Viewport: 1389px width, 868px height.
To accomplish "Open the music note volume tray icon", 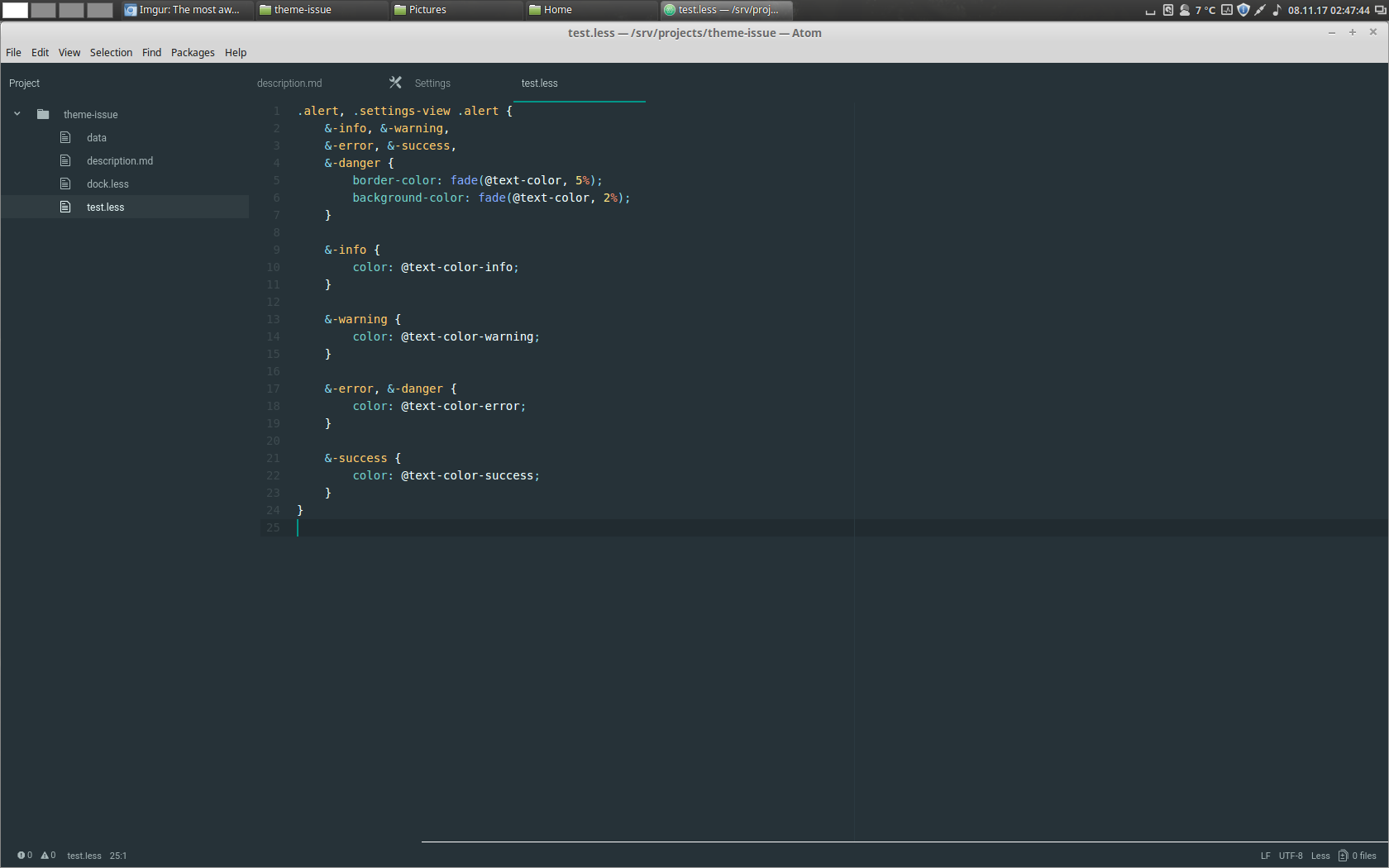I will tap(1277, 10).
